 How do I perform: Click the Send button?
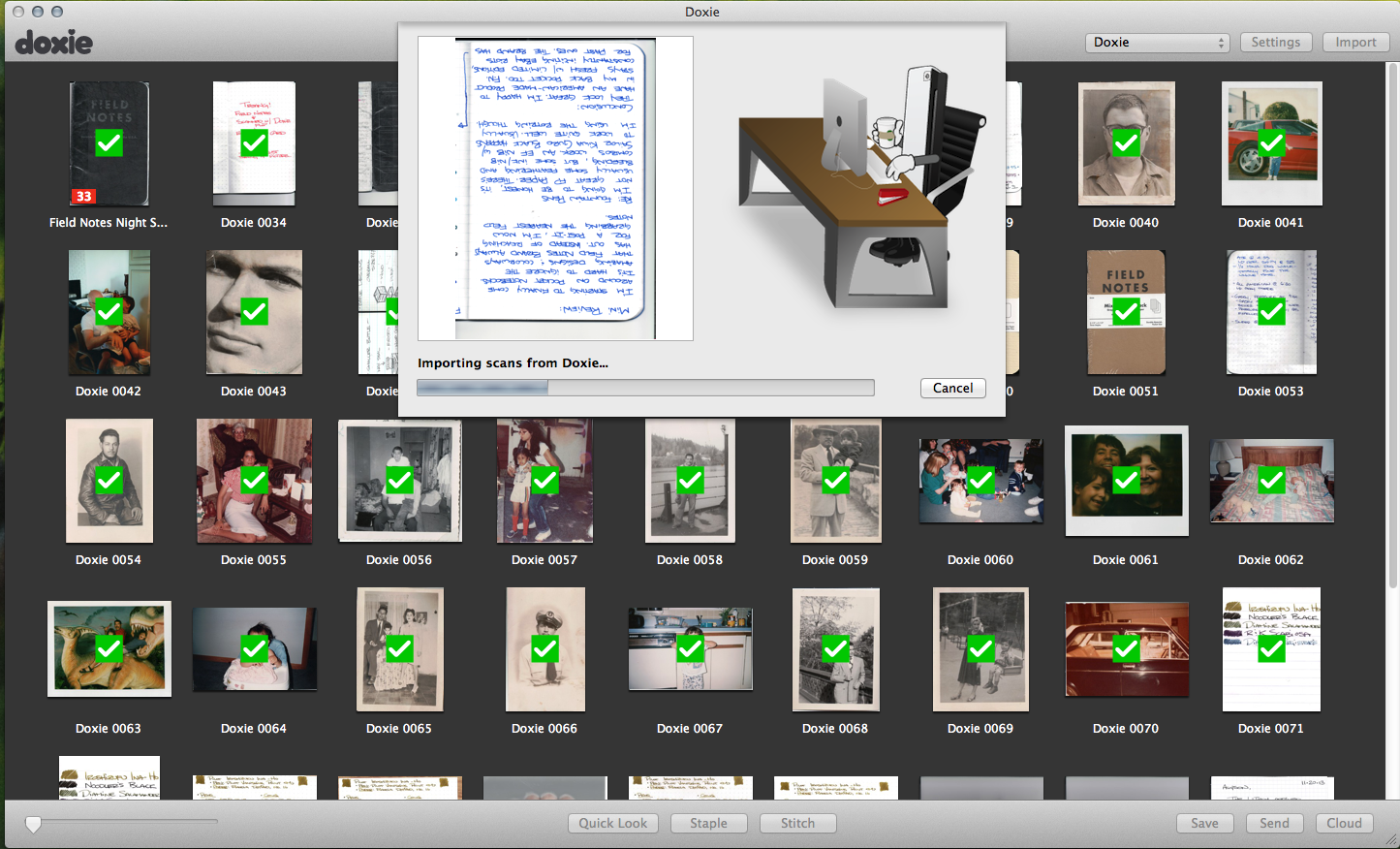tap(1274, 823)
